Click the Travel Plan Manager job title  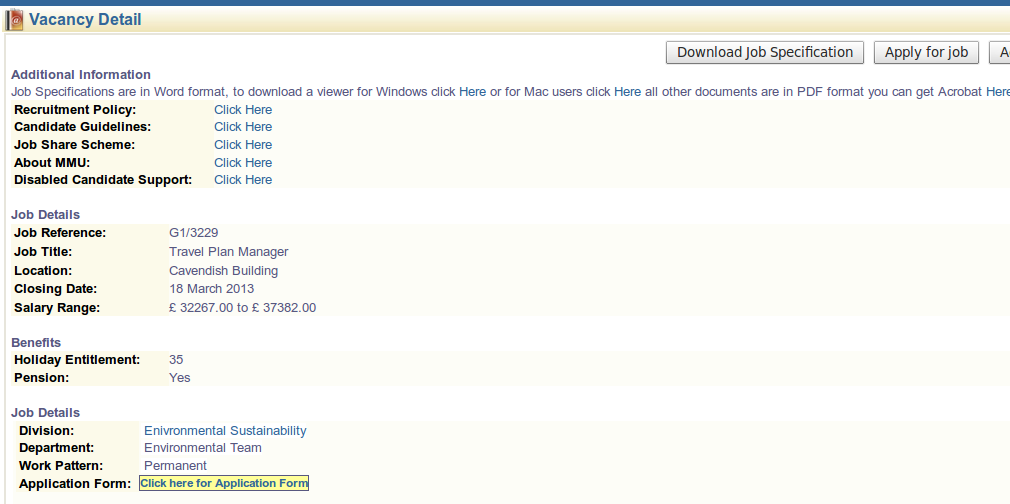coord(228,252)
